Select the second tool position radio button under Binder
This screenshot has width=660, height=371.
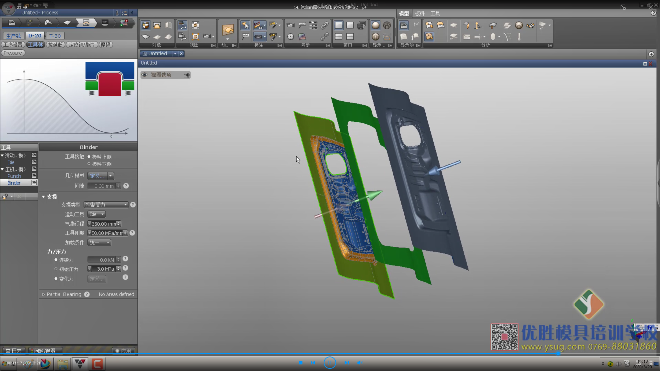click(x=89, y=163)
